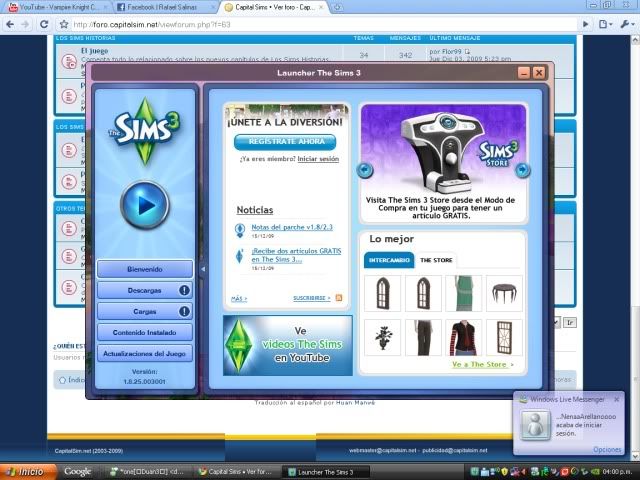640x480 pixels.
Task: Open the Descargas section
Action: (144, 290)
